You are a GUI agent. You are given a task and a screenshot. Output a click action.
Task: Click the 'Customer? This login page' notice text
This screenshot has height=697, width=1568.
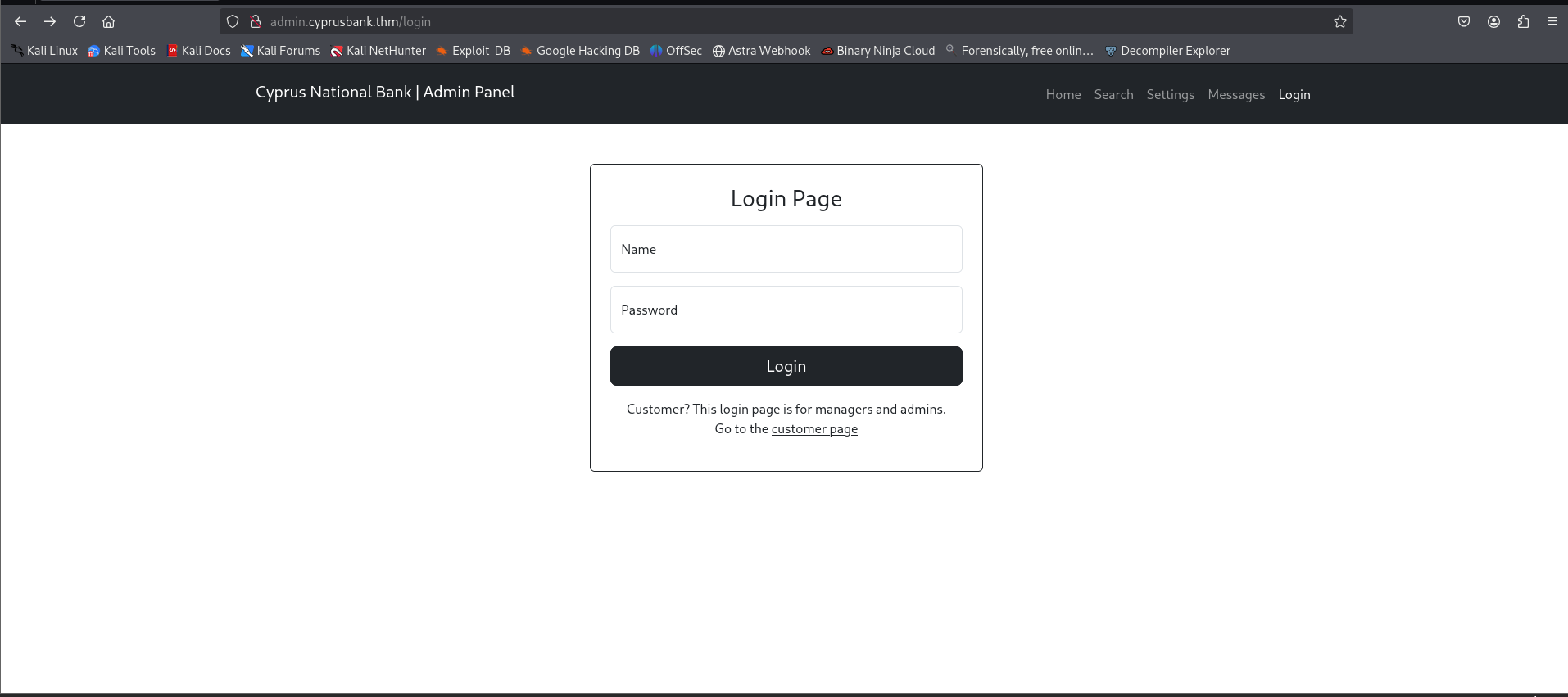[786, 410]
